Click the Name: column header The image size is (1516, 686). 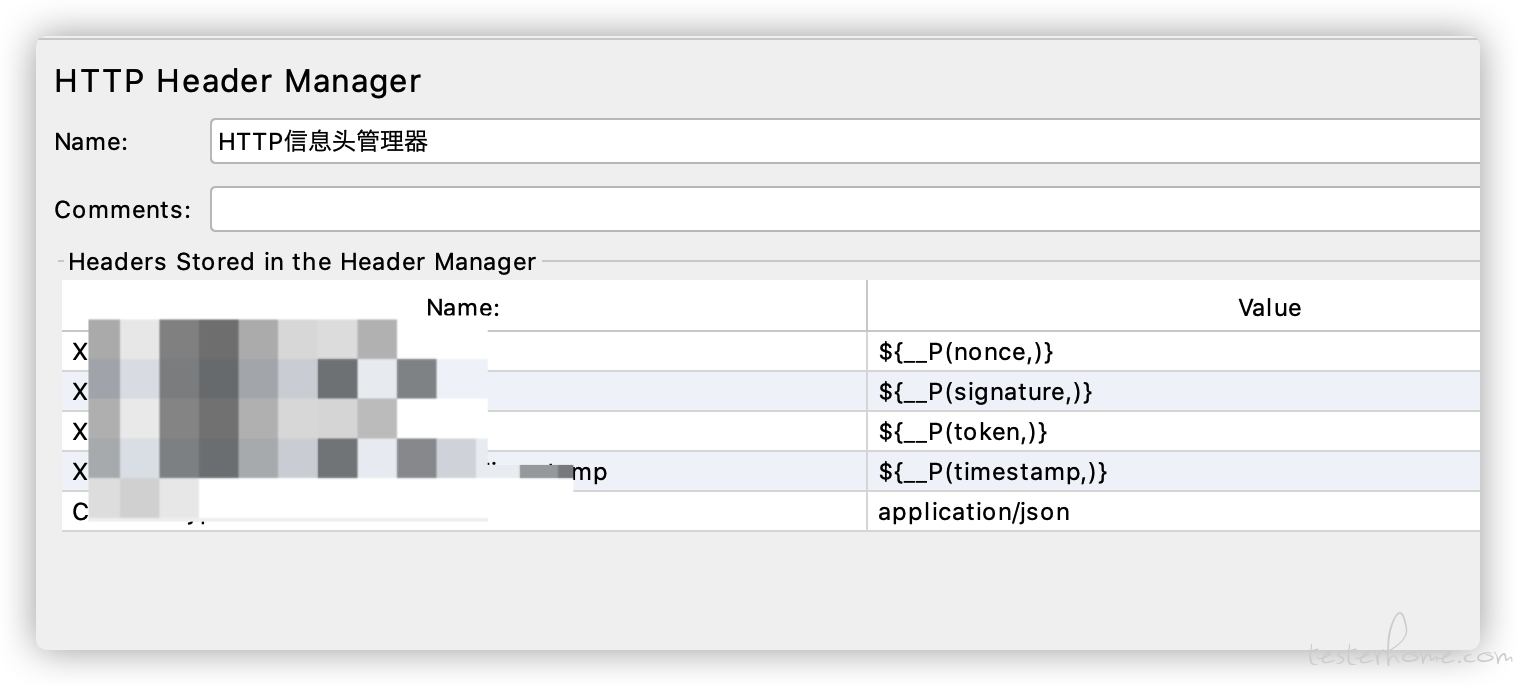[x=463, y=307]
